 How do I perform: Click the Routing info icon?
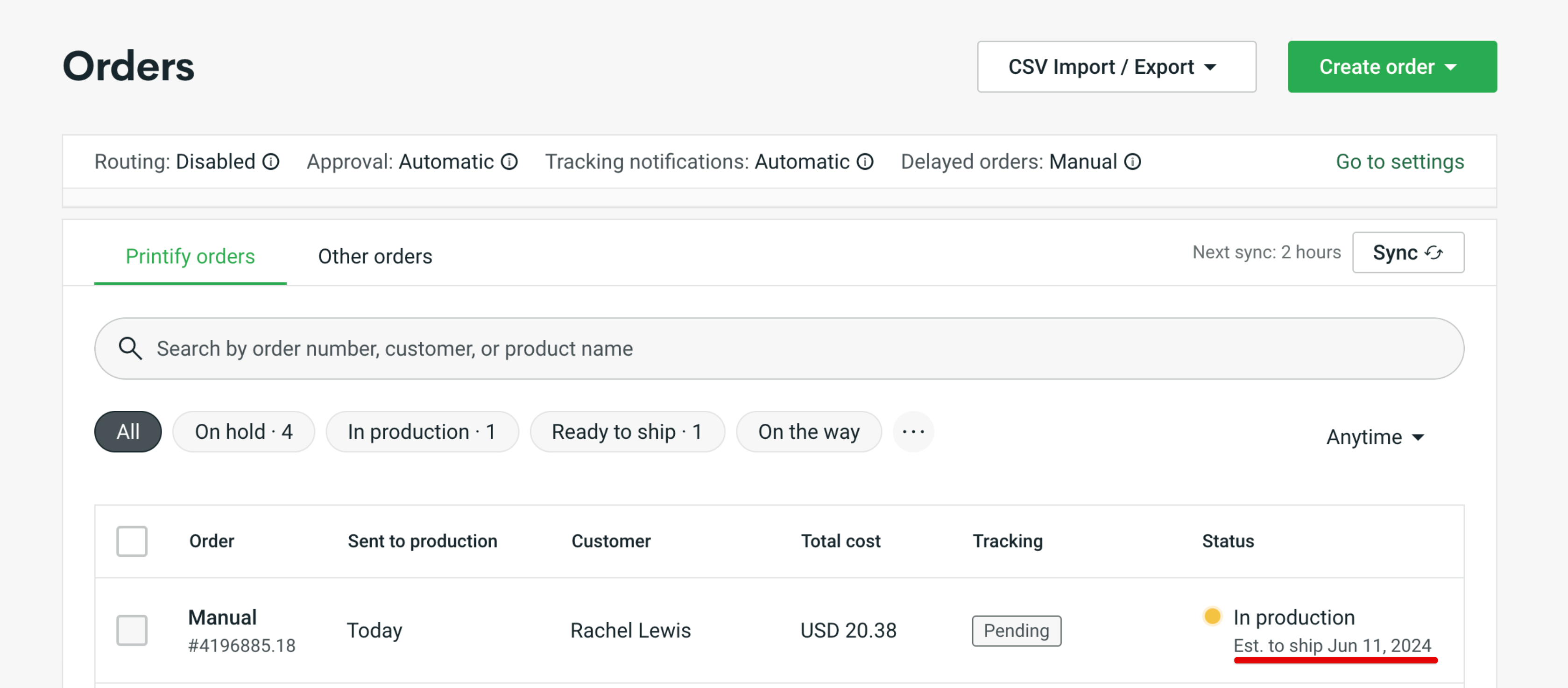coord(270,161)
